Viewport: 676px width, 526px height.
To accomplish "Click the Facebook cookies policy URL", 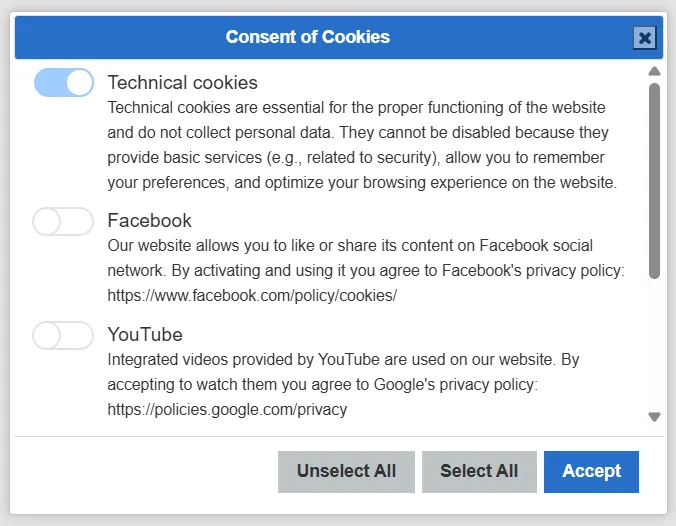I will 252,296.
